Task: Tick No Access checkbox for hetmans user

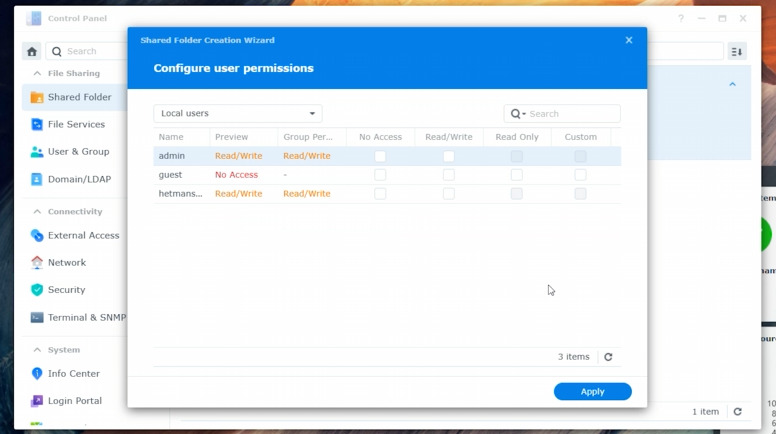Action: [x=380, y=193]
